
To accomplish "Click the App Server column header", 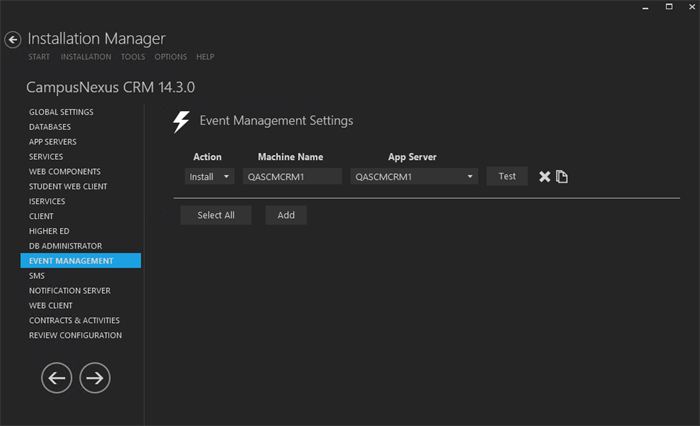I will (x=412, y=157).
